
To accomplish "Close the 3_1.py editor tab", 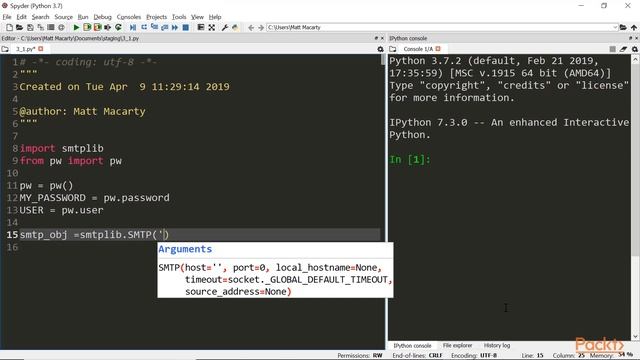I will pos(40,49).
